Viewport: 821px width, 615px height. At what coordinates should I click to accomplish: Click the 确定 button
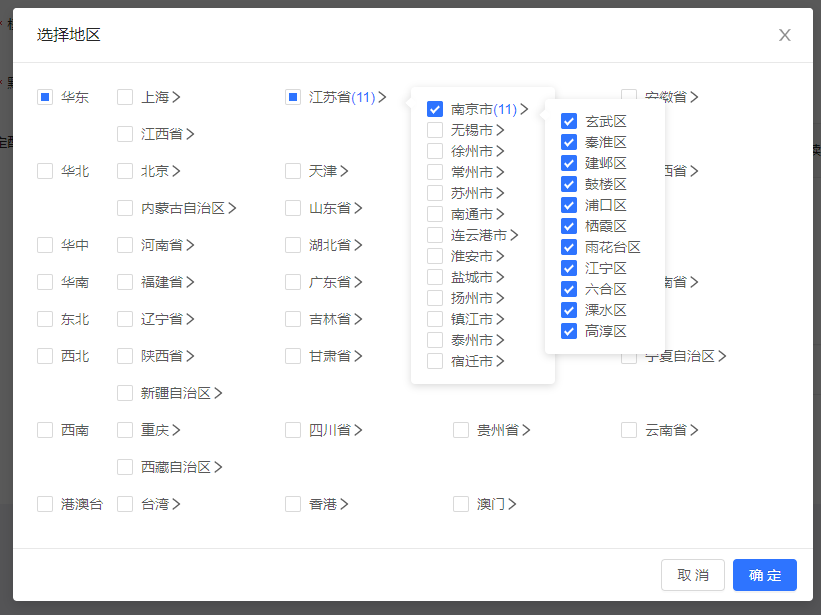coord(764,575)
